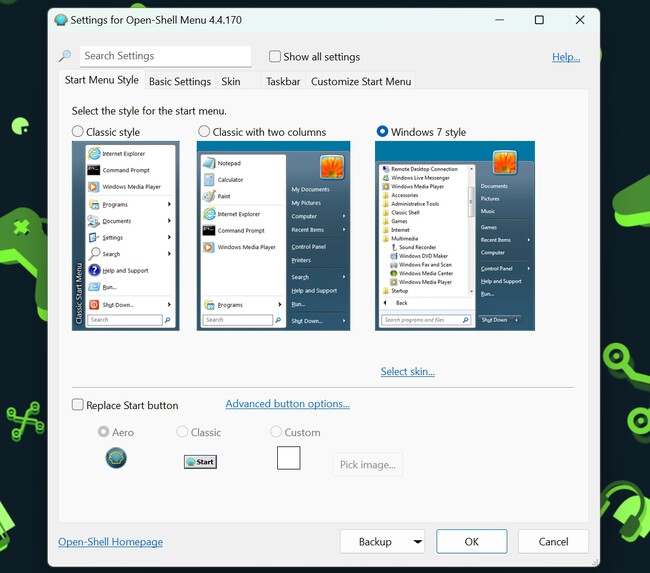Viewport: 650px width, 573px height.
Task: Open the Help link
Action: coord(566,57)
